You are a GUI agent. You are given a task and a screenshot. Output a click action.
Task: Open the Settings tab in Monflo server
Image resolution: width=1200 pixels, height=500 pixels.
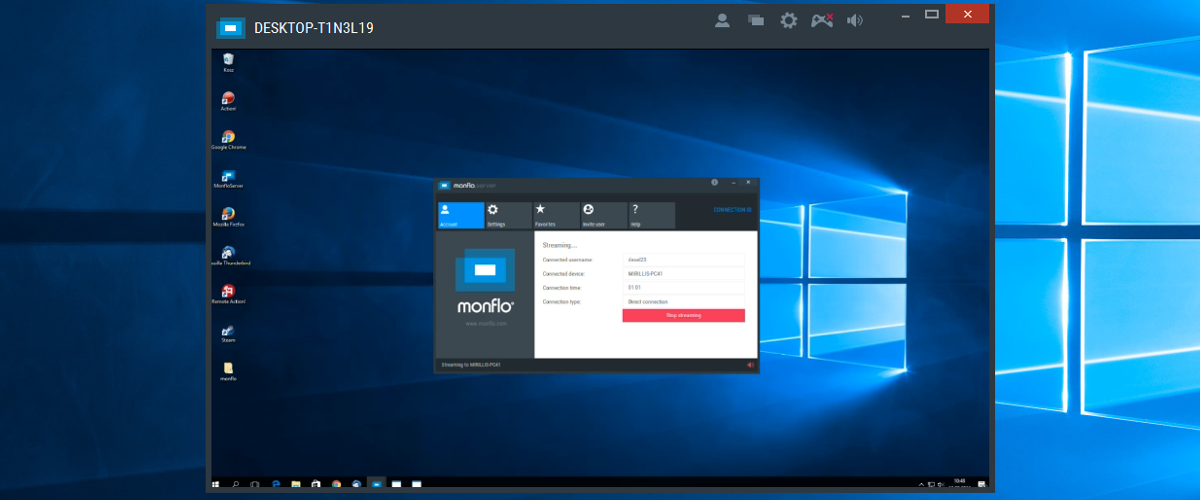tap(509, 215)
